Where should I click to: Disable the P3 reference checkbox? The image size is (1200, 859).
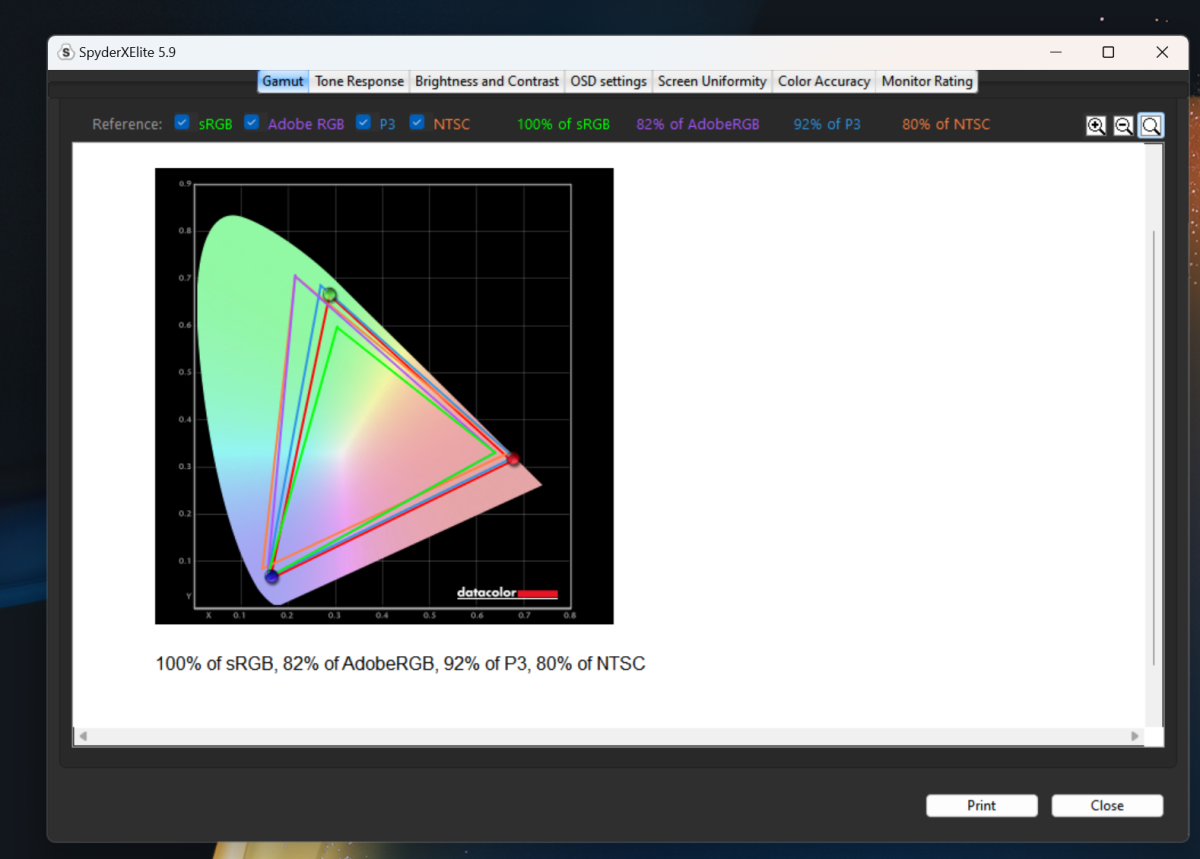coord(363,123)
